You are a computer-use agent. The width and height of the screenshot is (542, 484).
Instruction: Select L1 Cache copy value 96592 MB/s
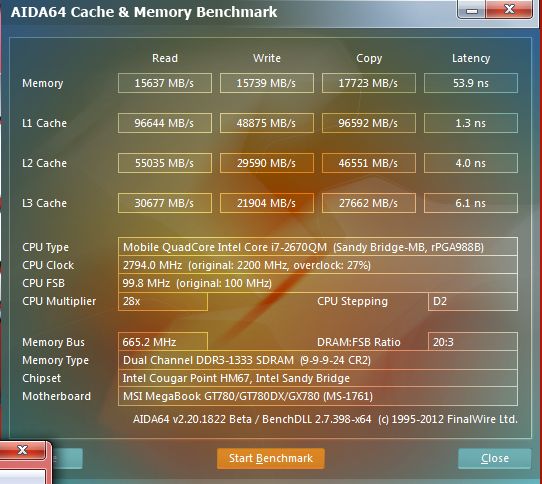(x=368, y=123)
